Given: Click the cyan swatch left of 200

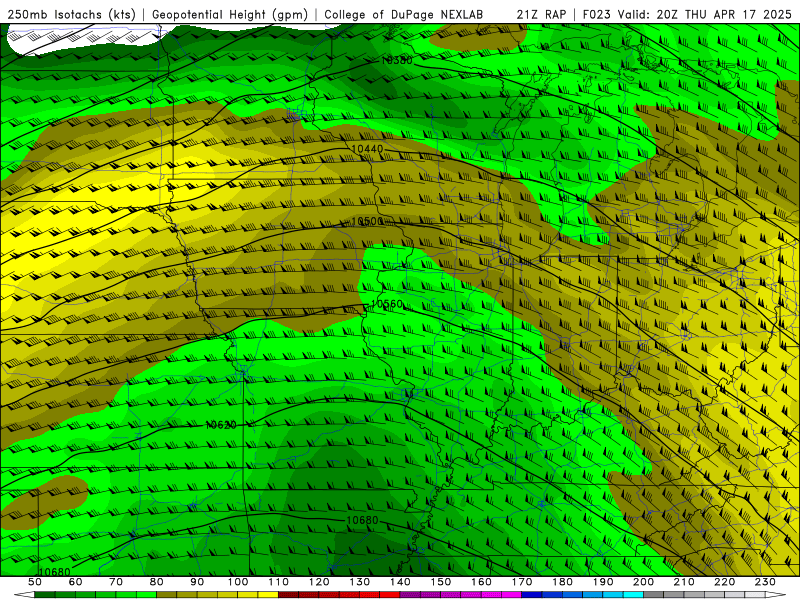Looking at the screenshot, I should (x=633, y=595).
